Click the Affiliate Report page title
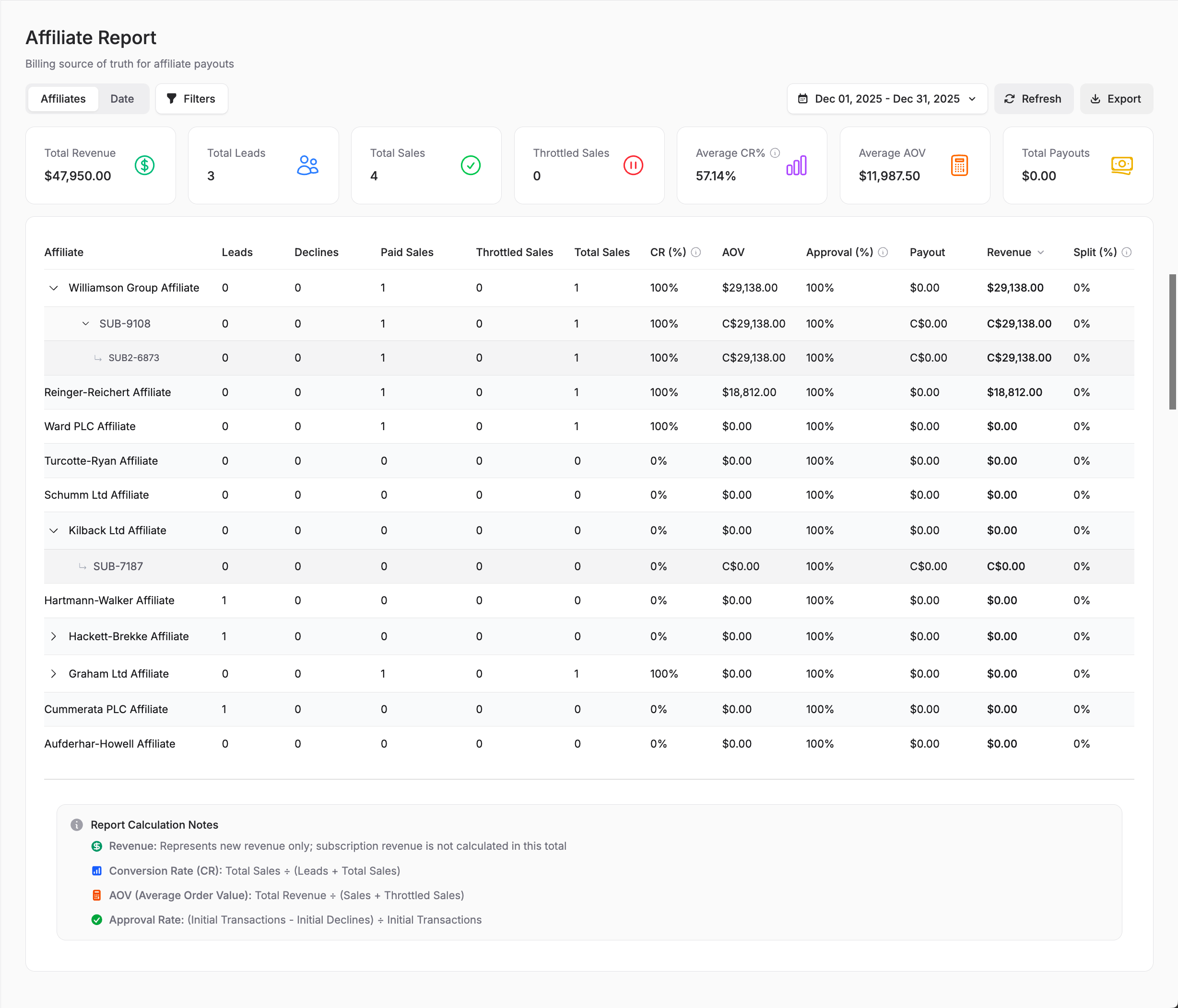 point(91,37)
